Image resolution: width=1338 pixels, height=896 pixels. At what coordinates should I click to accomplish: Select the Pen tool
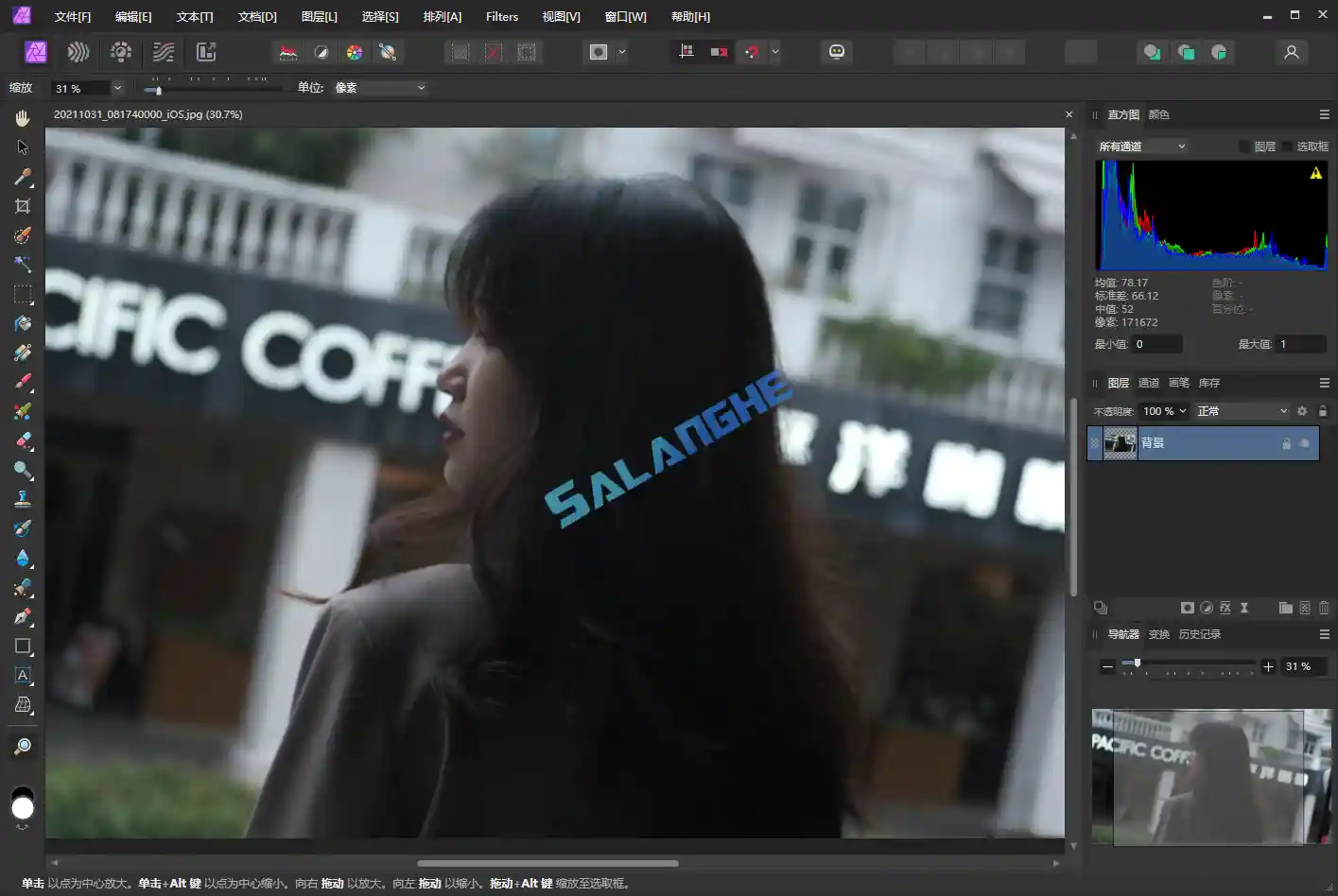23,617
